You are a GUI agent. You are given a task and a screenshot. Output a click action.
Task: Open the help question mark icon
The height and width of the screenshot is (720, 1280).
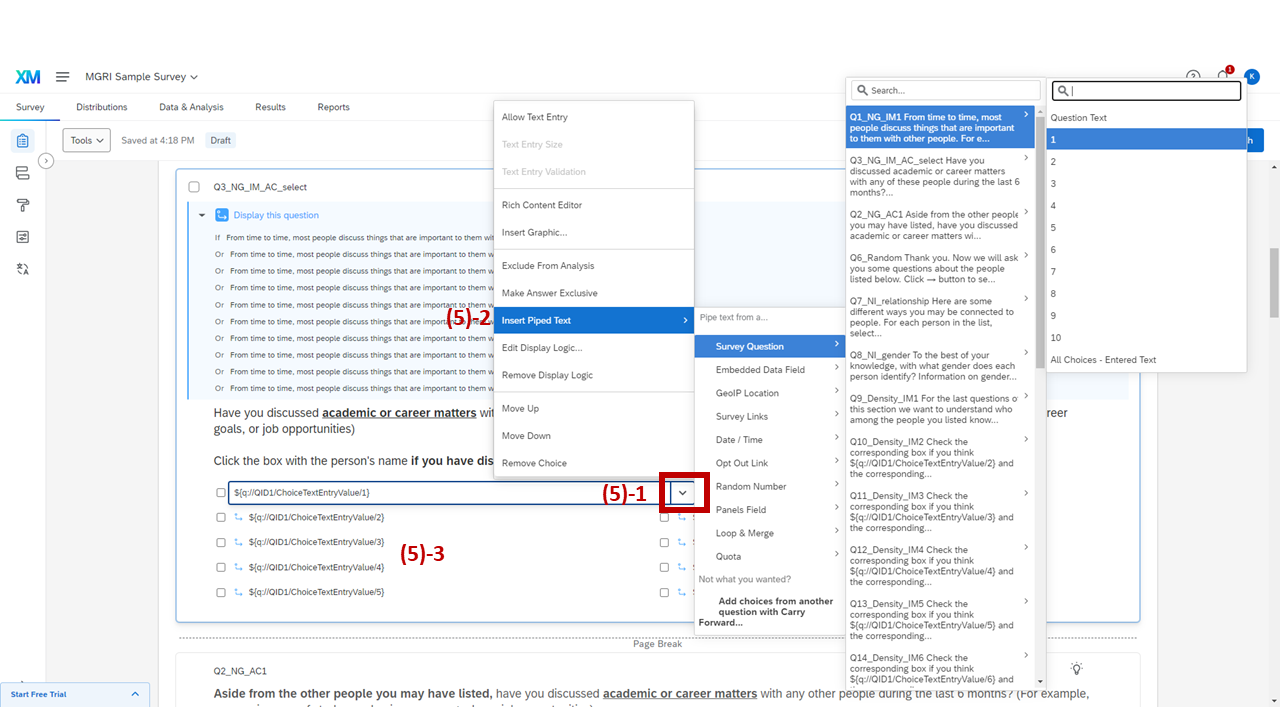1193,76
